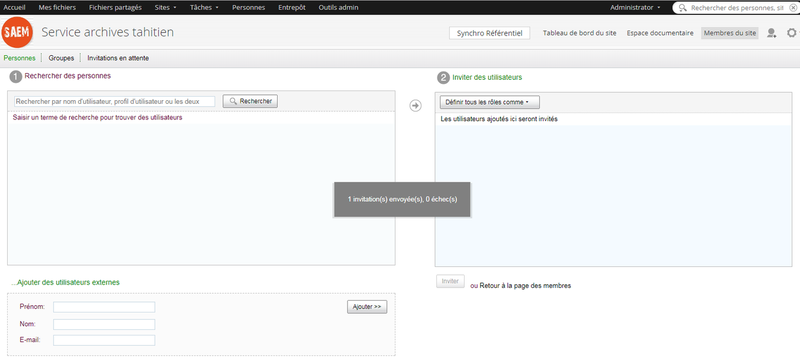Click 'Saisir un terme de recherche' hint text
800x360 pixels.
tap(97, 117)
